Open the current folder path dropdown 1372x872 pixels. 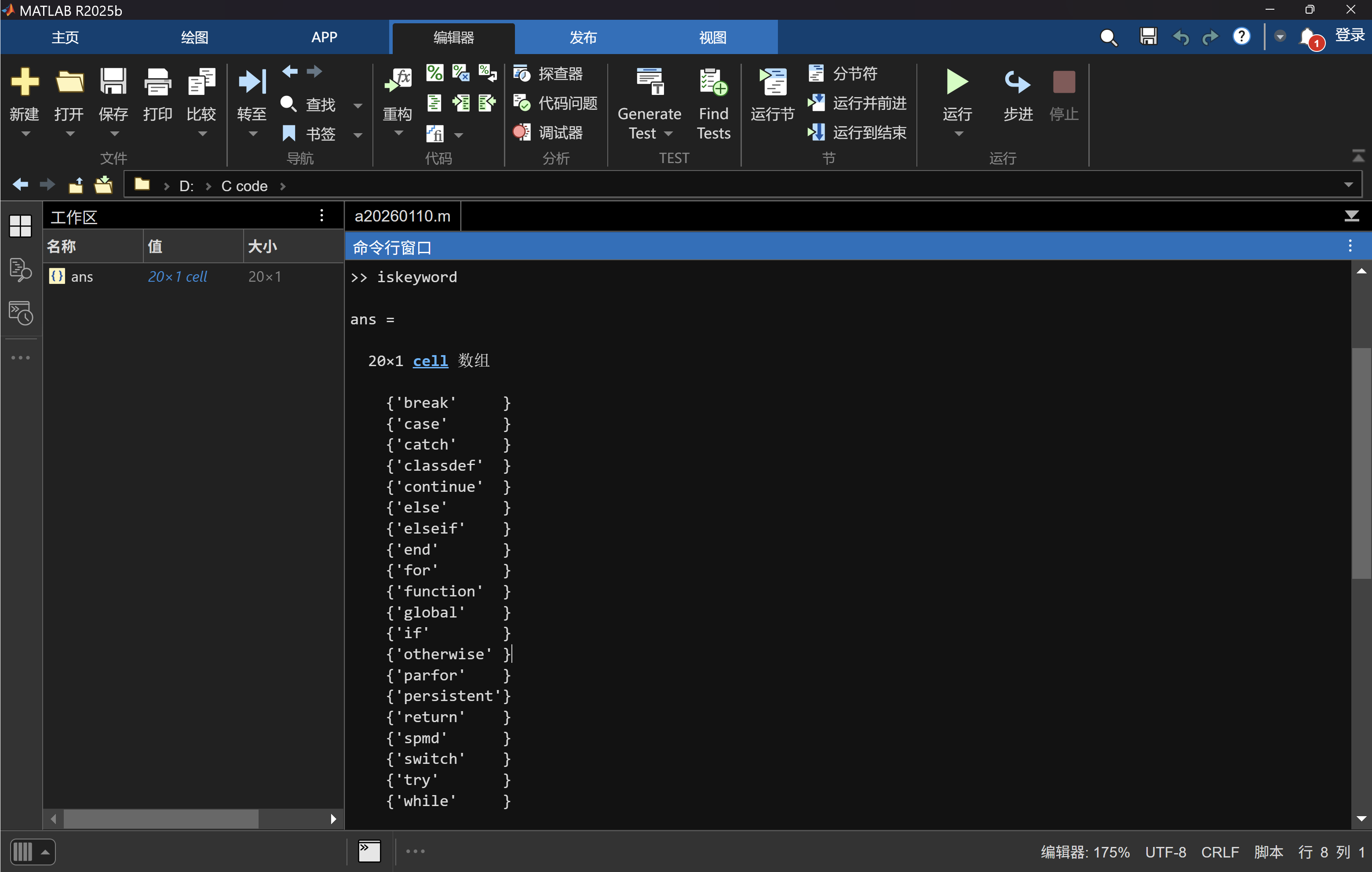(x=1348, y=185)
